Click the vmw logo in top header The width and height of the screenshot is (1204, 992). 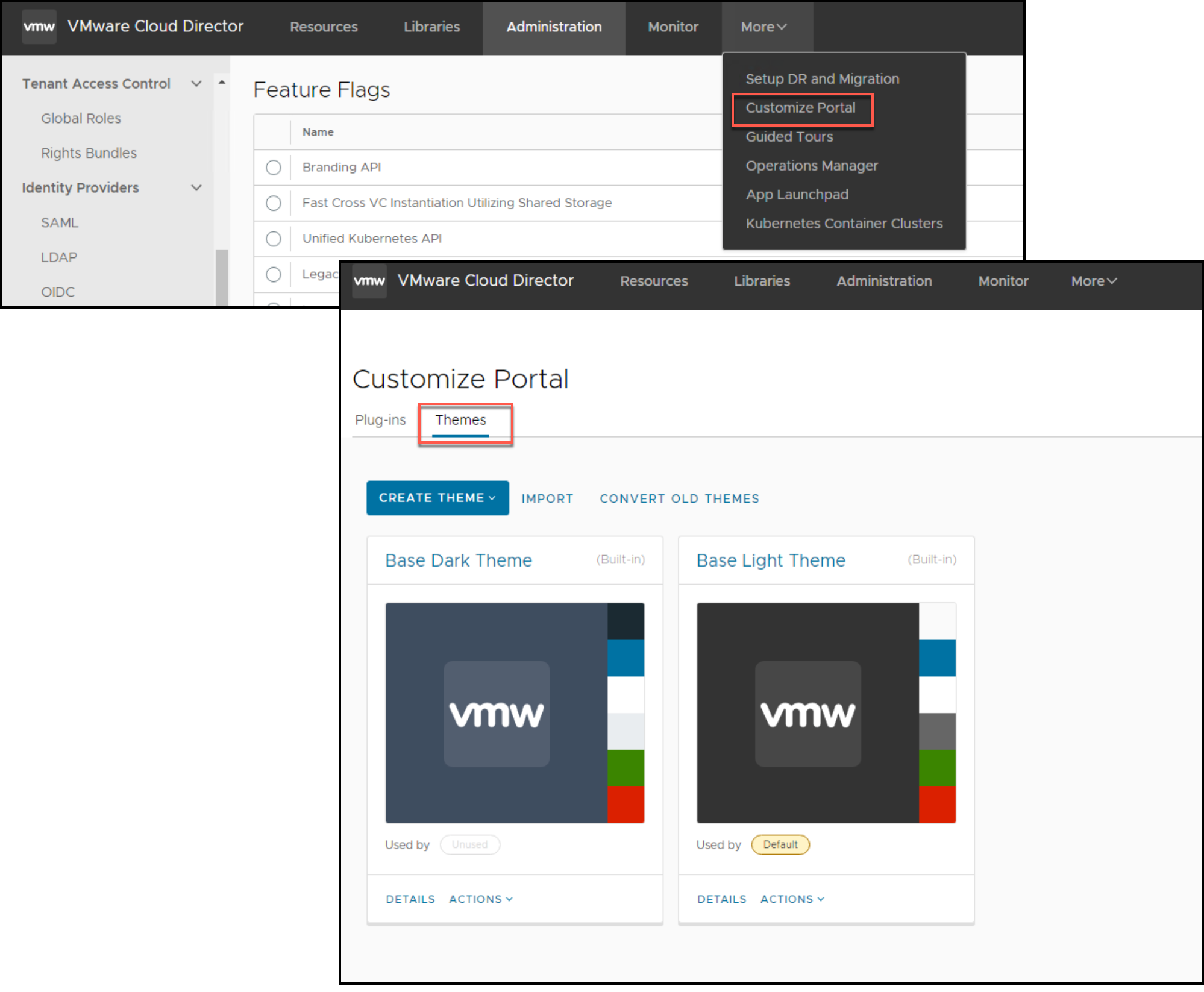[x=39, y=27]
